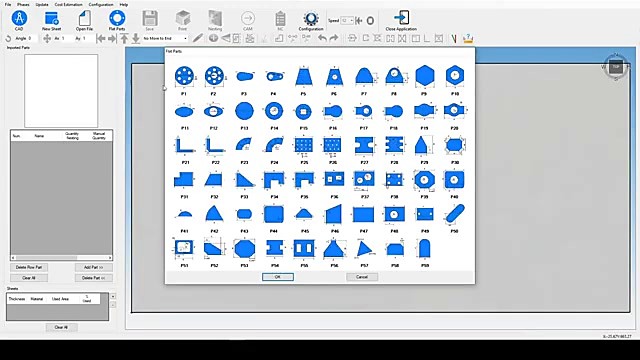Viewport: 640px width, 360px height.
Task: Click into the Angle input field
Action: click(x=32, y=38)
